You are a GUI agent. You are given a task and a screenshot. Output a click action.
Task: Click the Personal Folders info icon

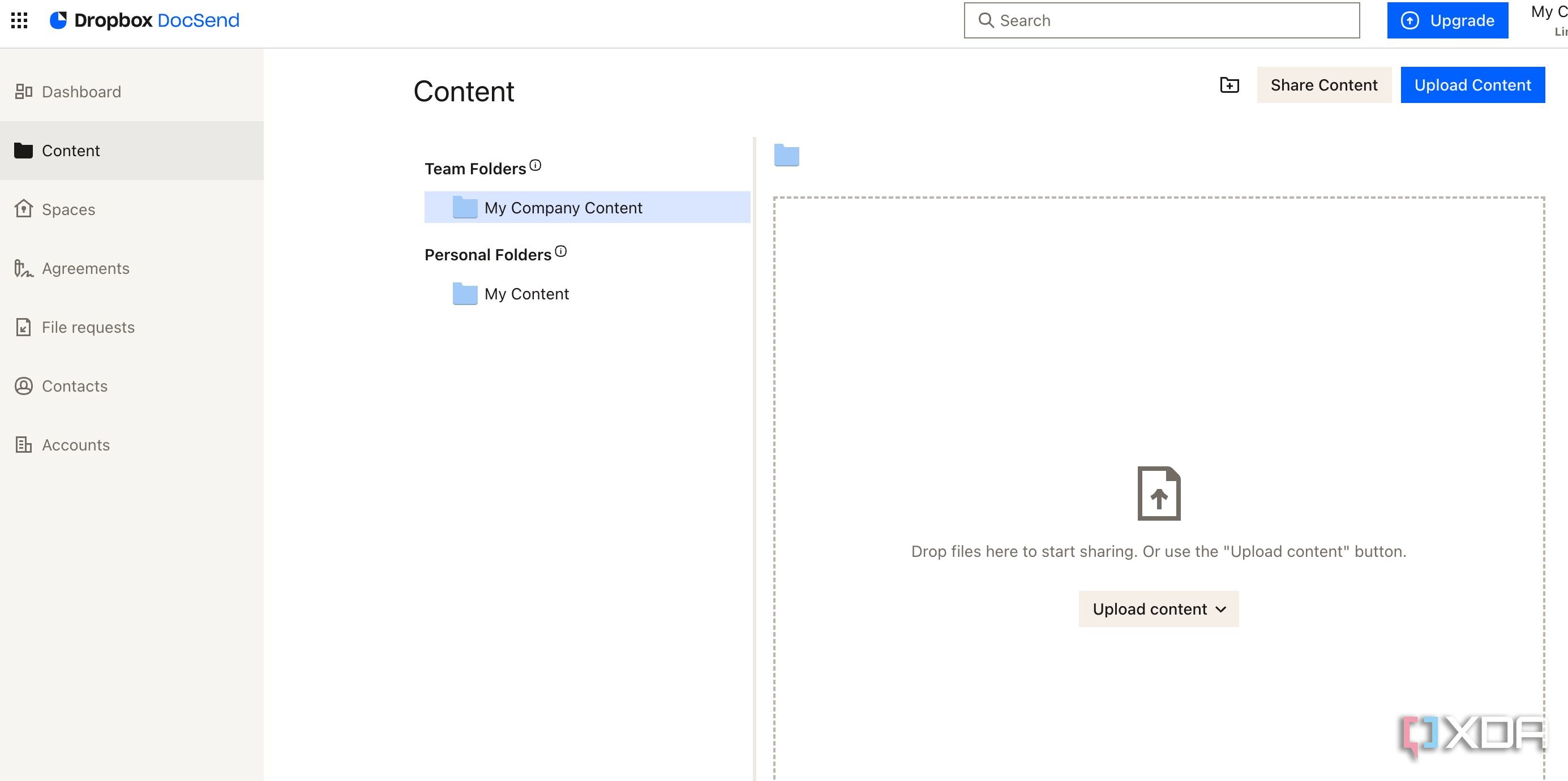pyautogui.click(x=560, y=251)
